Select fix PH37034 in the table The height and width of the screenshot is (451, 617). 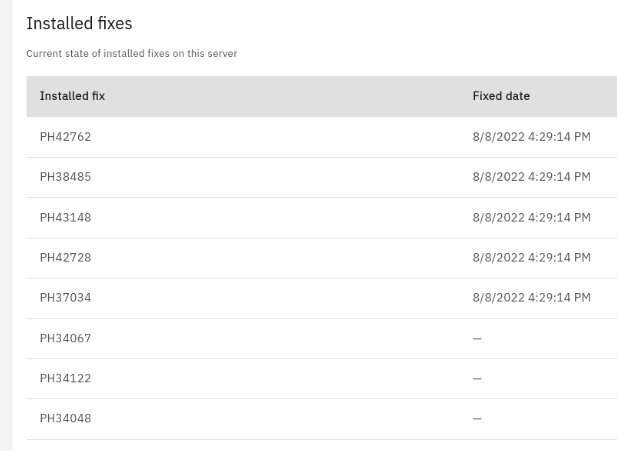click(65, 298)
